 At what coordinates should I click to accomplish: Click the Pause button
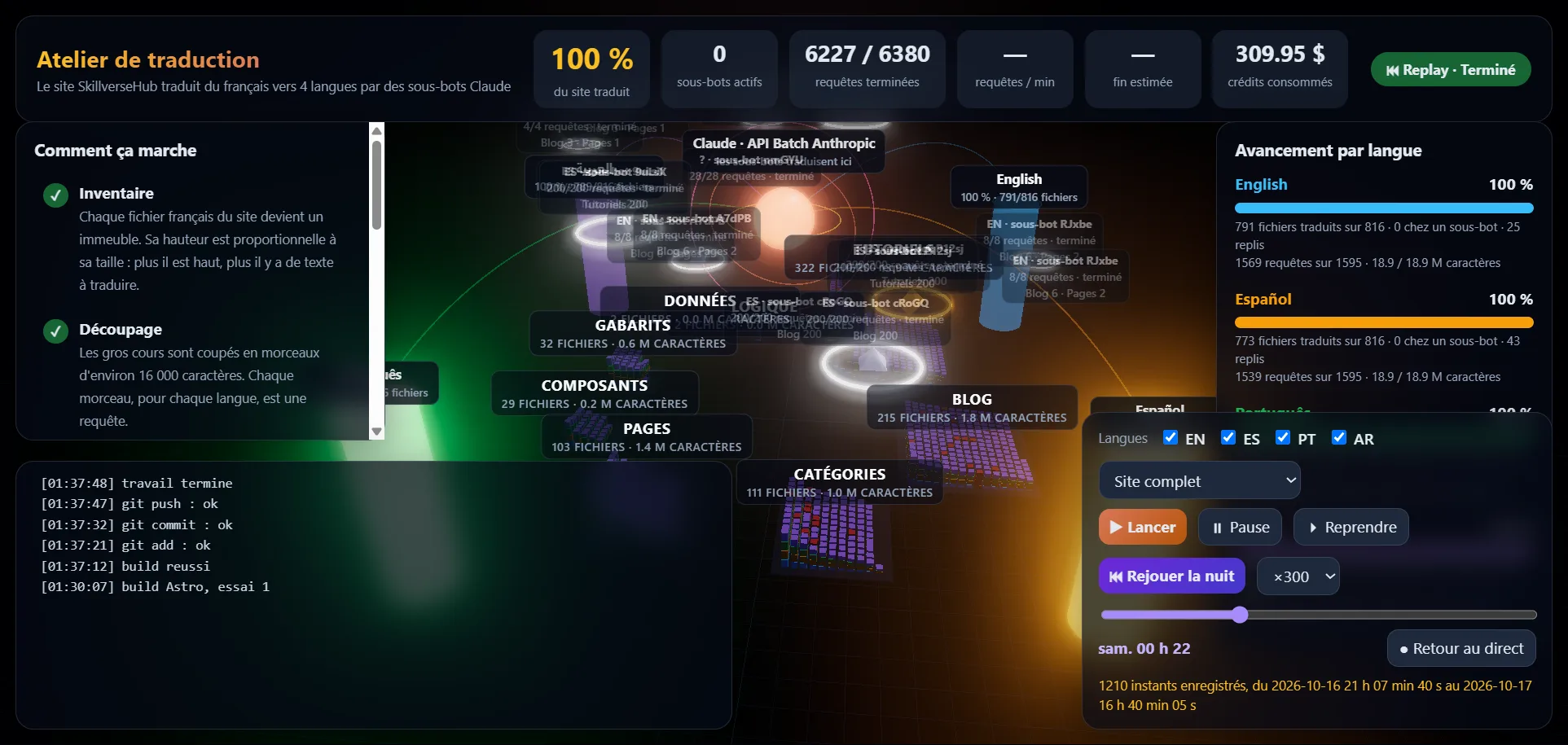point(1240,527)
